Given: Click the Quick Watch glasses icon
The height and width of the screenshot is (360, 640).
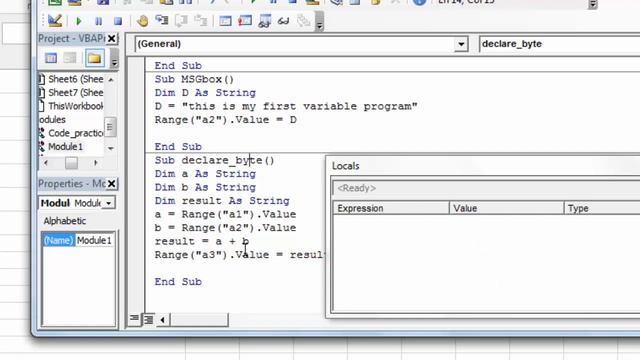Looking at the screenshot, I should [284, 21].
